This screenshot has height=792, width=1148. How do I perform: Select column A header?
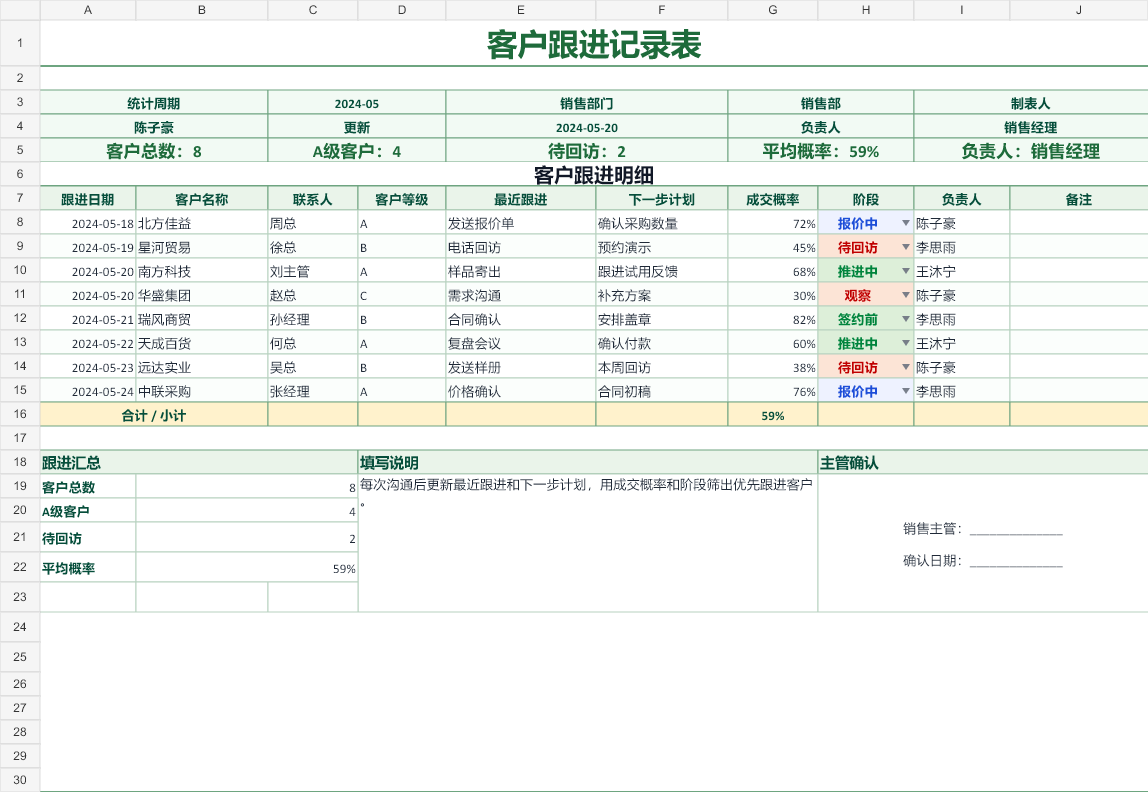point(88,10)
